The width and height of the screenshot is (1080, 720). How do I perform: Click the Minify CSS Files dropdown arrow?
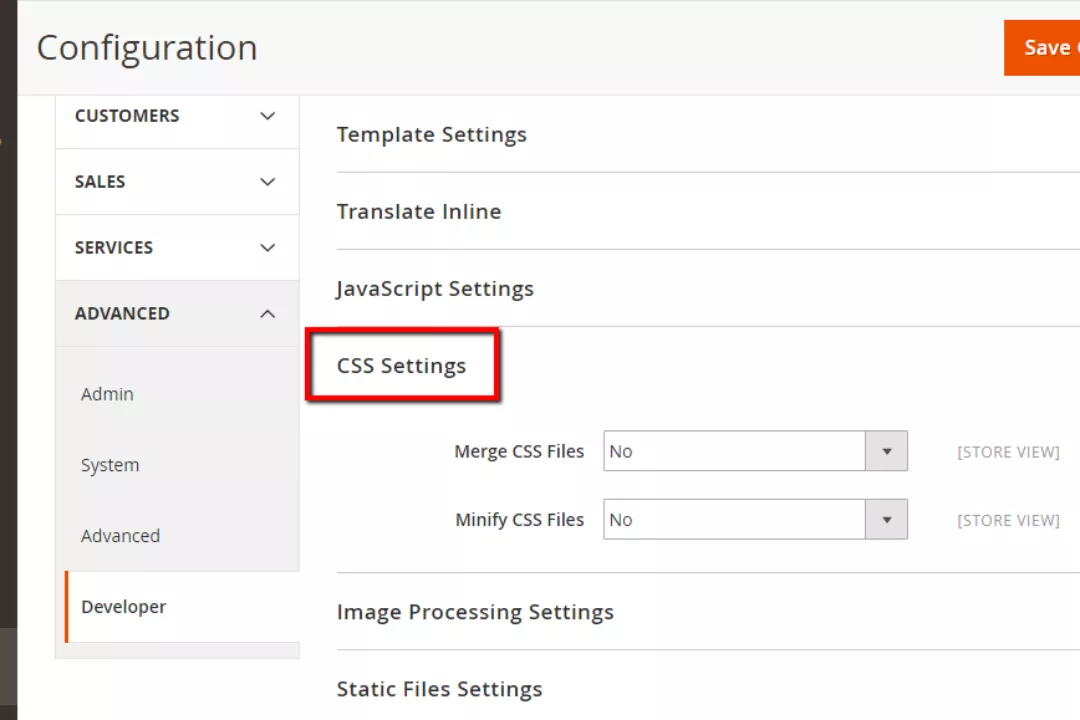[x=886, y=520]
